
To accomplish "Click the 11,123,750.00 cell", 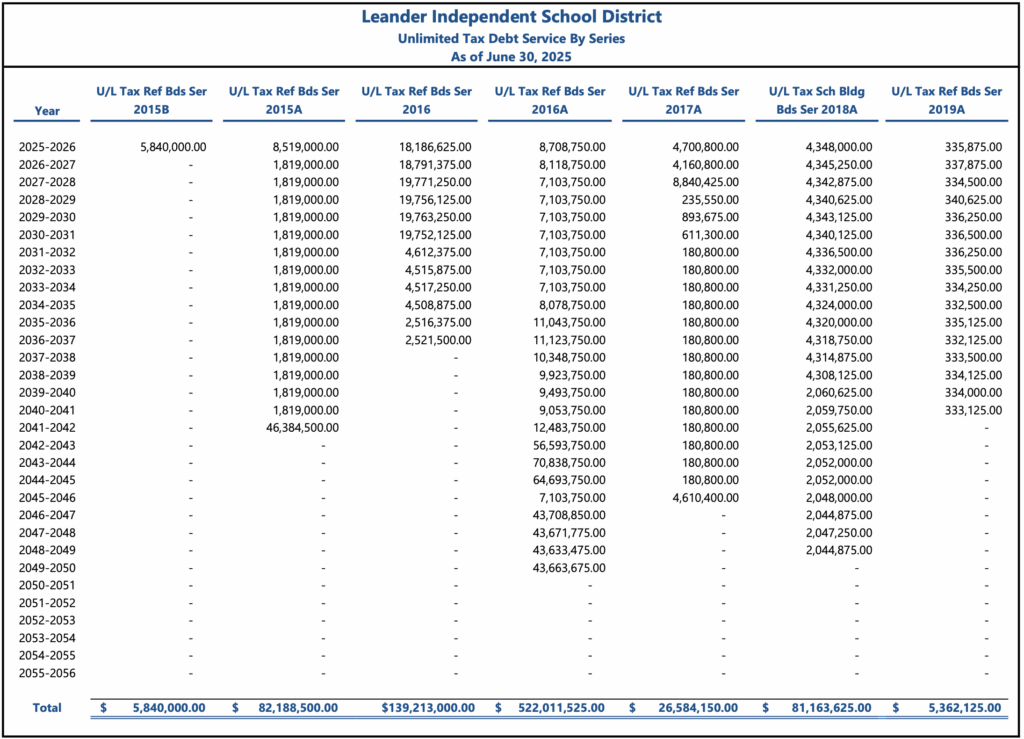I will coord(569,340).
